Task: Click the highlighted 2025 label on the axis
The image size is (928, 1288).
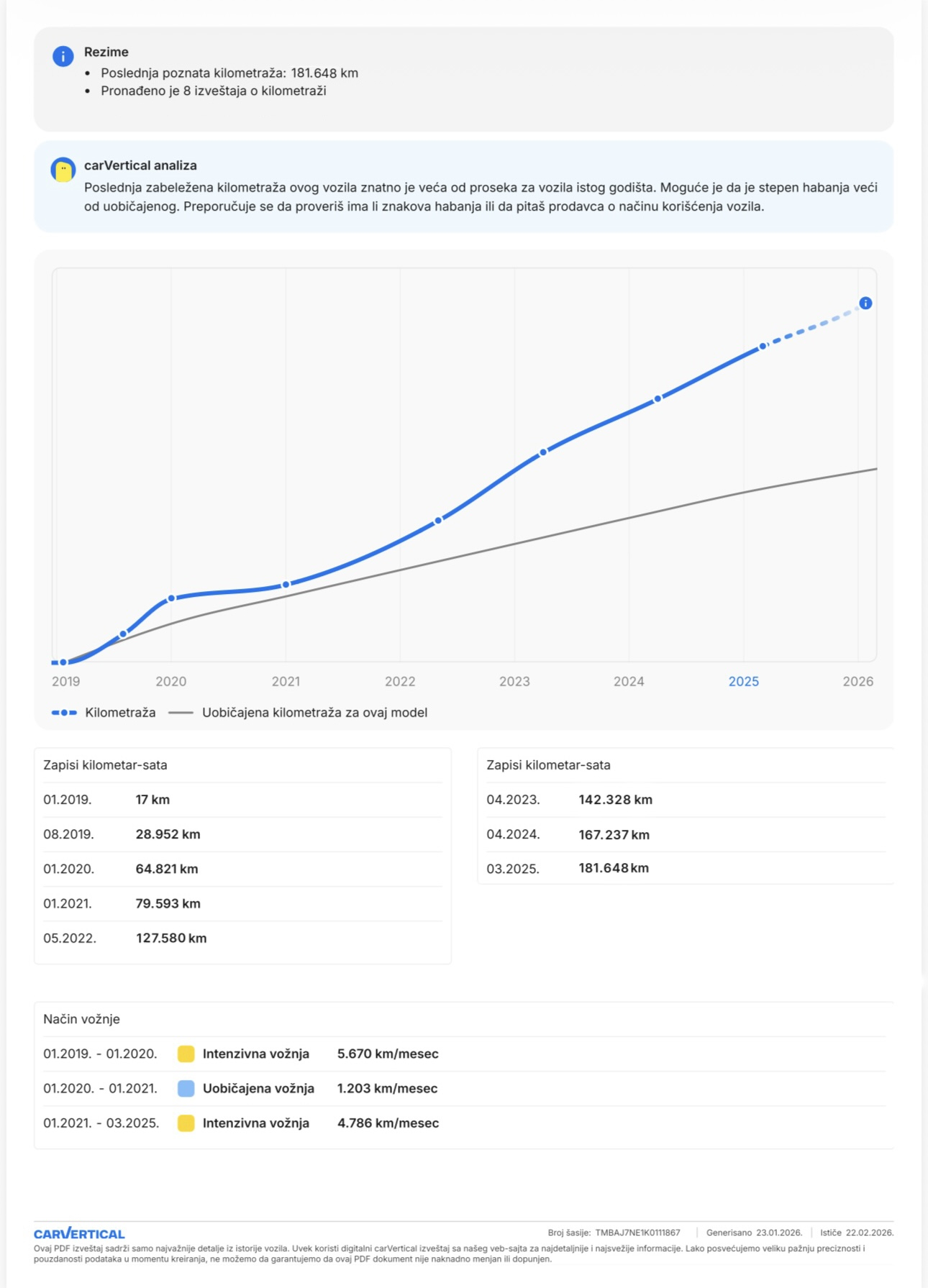Action: [x=743, y=682]
